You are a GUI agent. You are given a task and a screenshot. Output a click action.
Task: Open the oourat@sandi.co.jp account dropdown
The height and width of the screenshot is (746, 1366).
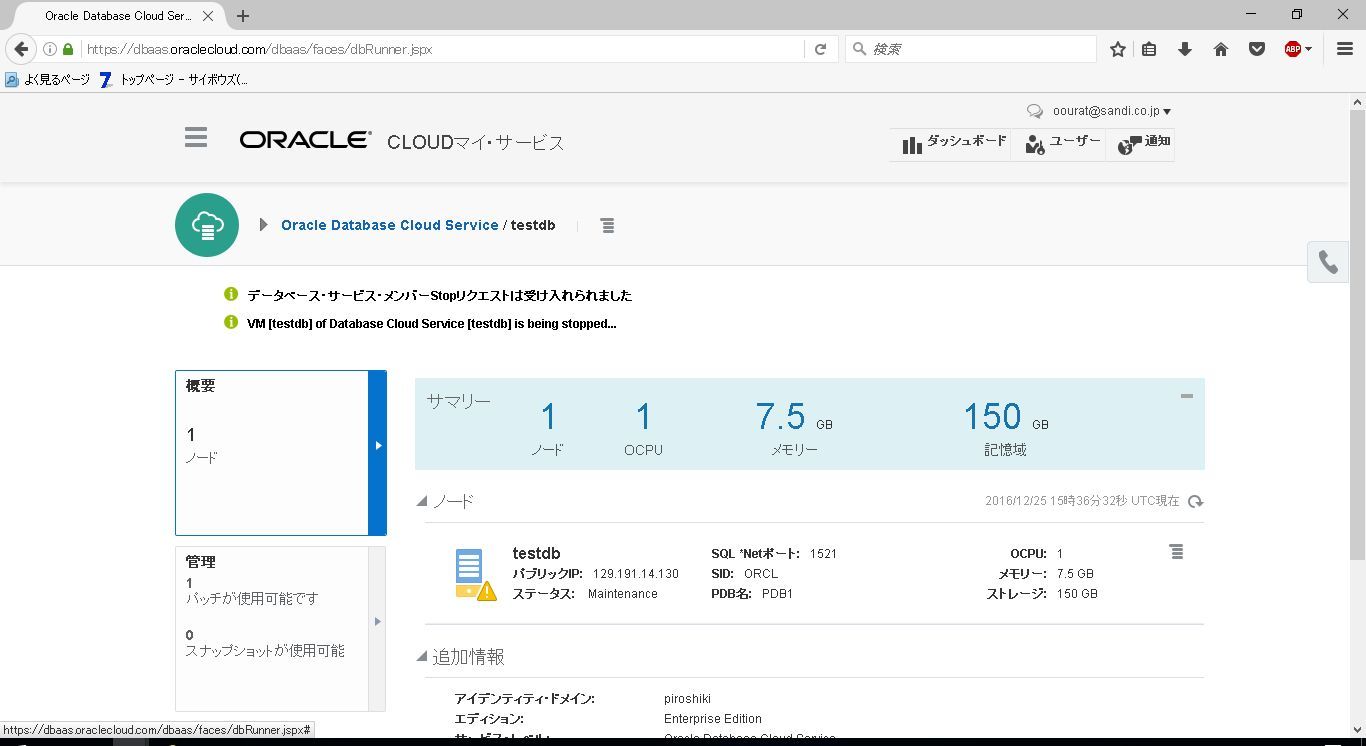[1112, 111]
